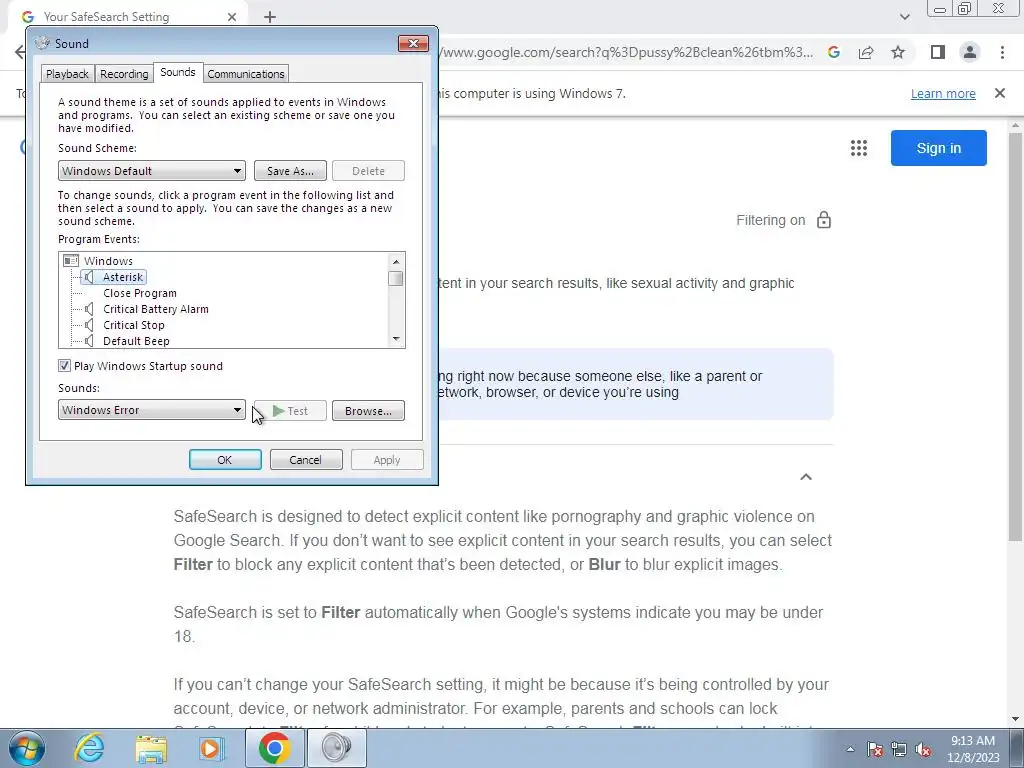Viewport: 1024px width, 768px height.
Task: Open the Chrome profile avatar
Action: coord(970,52)
